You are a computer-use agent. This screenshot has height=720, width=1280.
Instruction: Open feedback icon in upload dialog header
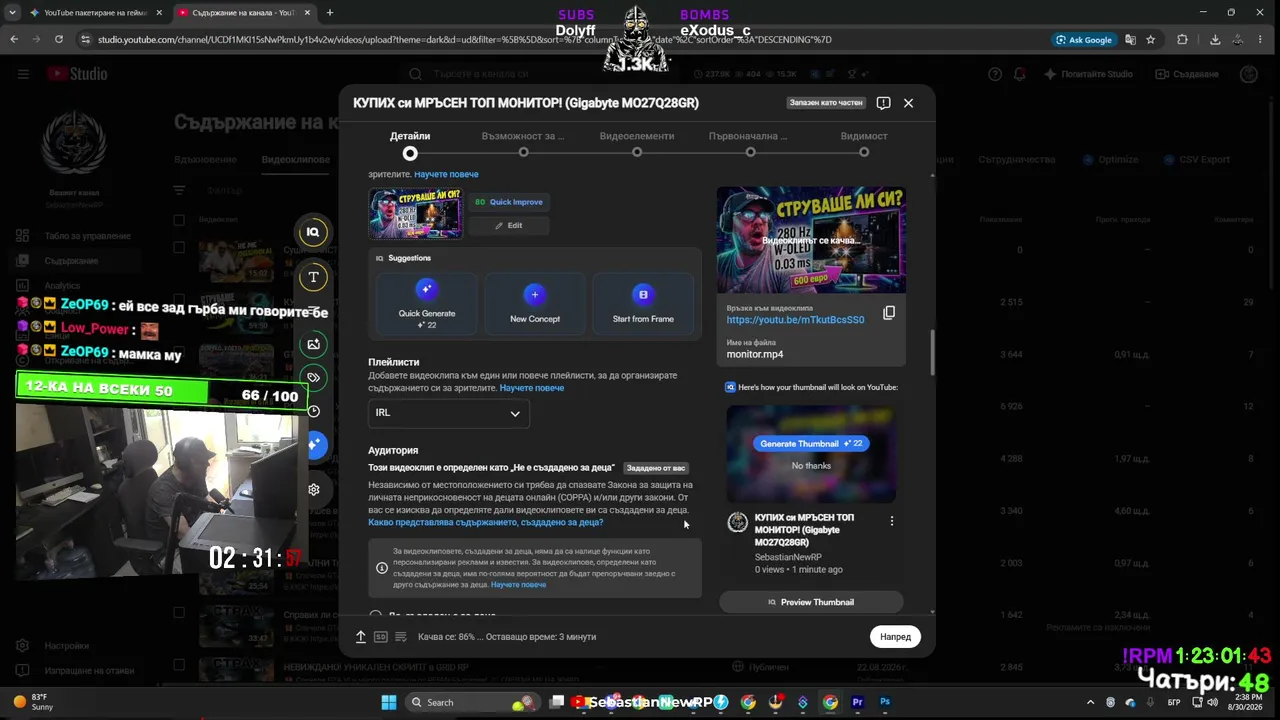[883, 103]
